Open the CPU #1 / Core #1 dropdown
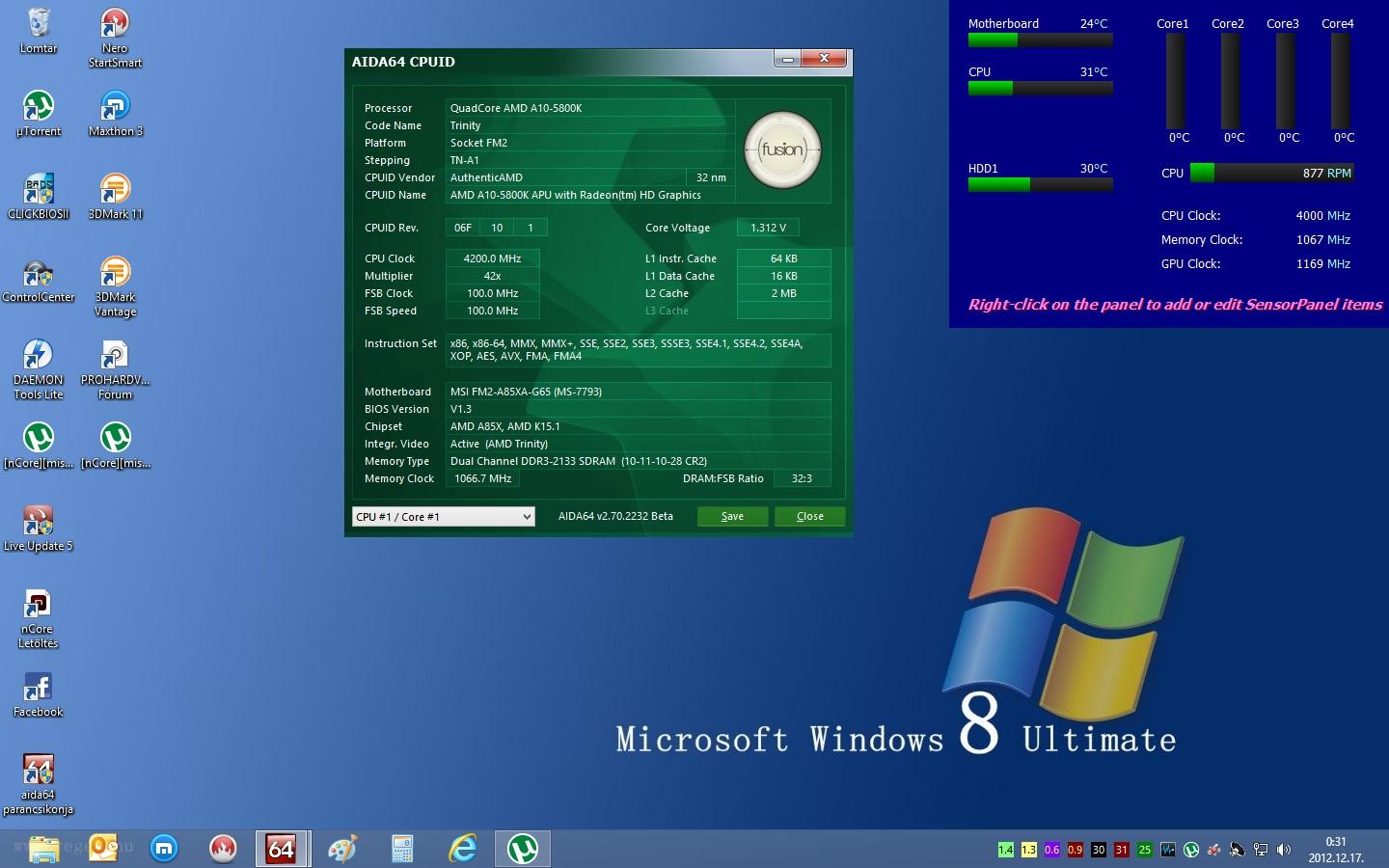The image size is (1389, 868). pos(443,517)
